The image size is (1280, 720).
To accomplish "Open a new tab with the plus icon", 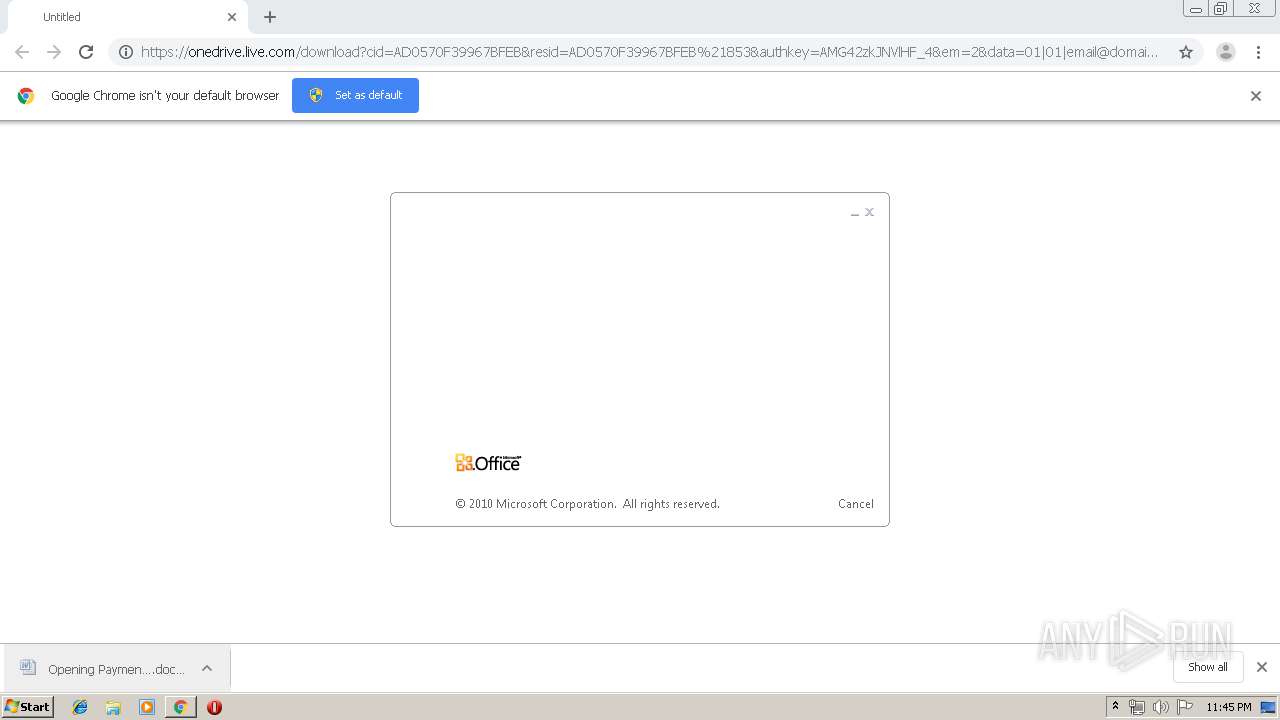I will coord(270,17).
